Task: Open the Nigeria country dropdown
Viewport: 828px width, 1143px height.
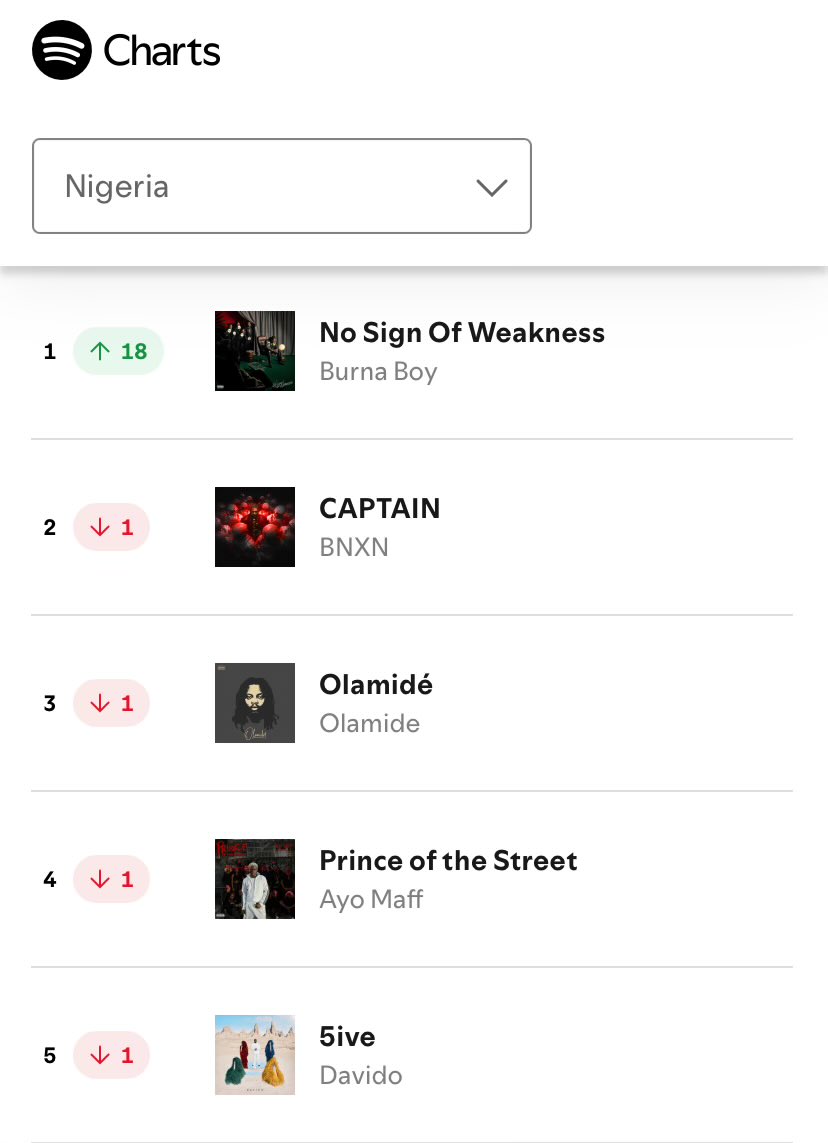Action: tap(281, 186)
